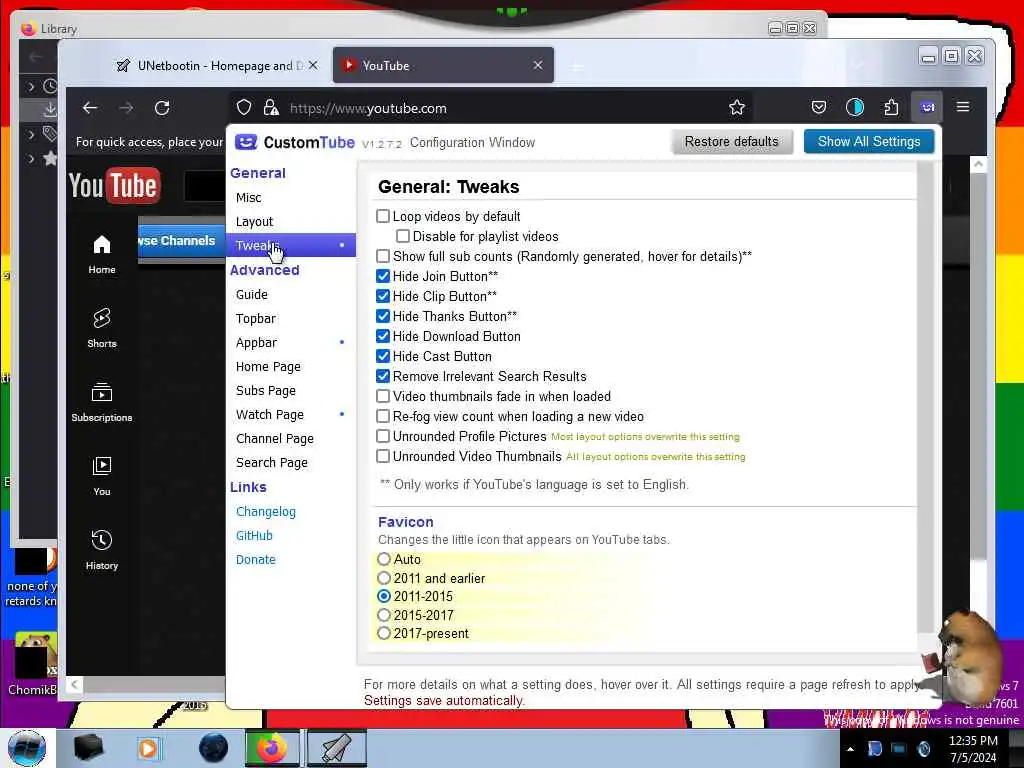Select 2011 and earlier favicon

tap(384, 578)
